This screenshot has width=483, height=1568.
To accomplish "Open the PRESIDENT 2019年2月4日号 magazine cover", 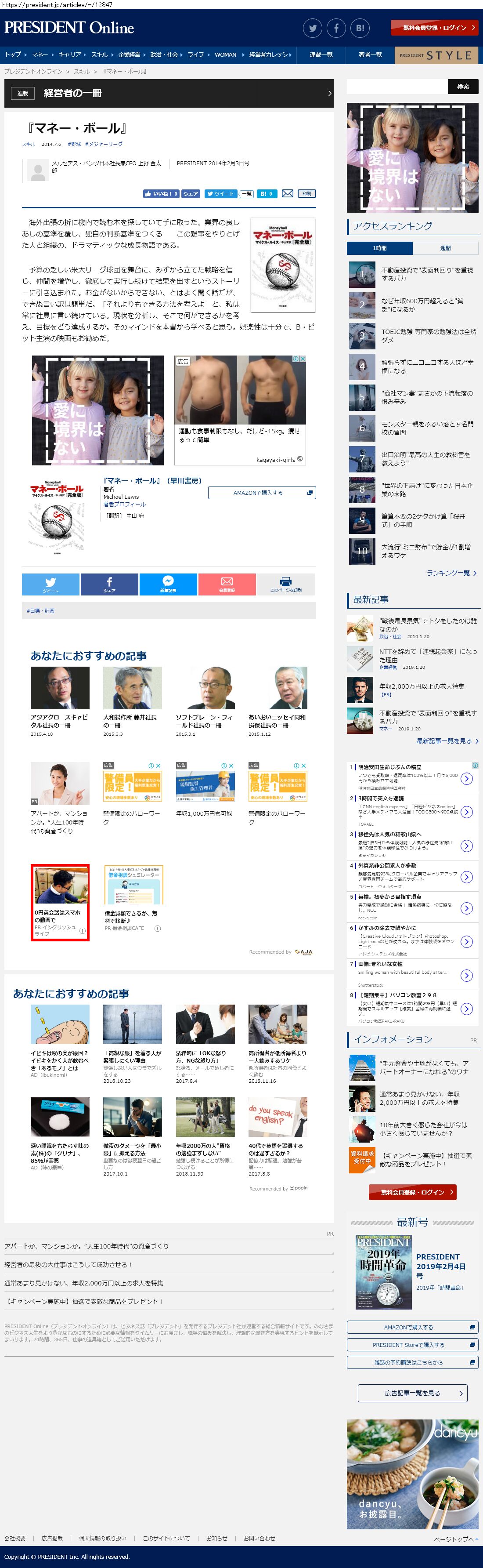I will click(x=383, y=1272).
